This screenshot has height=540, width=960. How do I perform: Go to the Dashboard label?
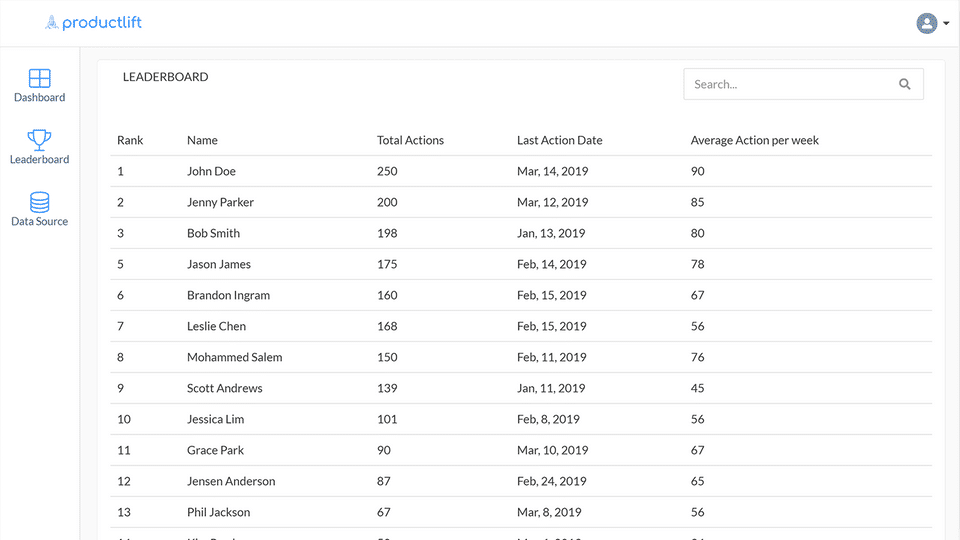coord(40,97)
